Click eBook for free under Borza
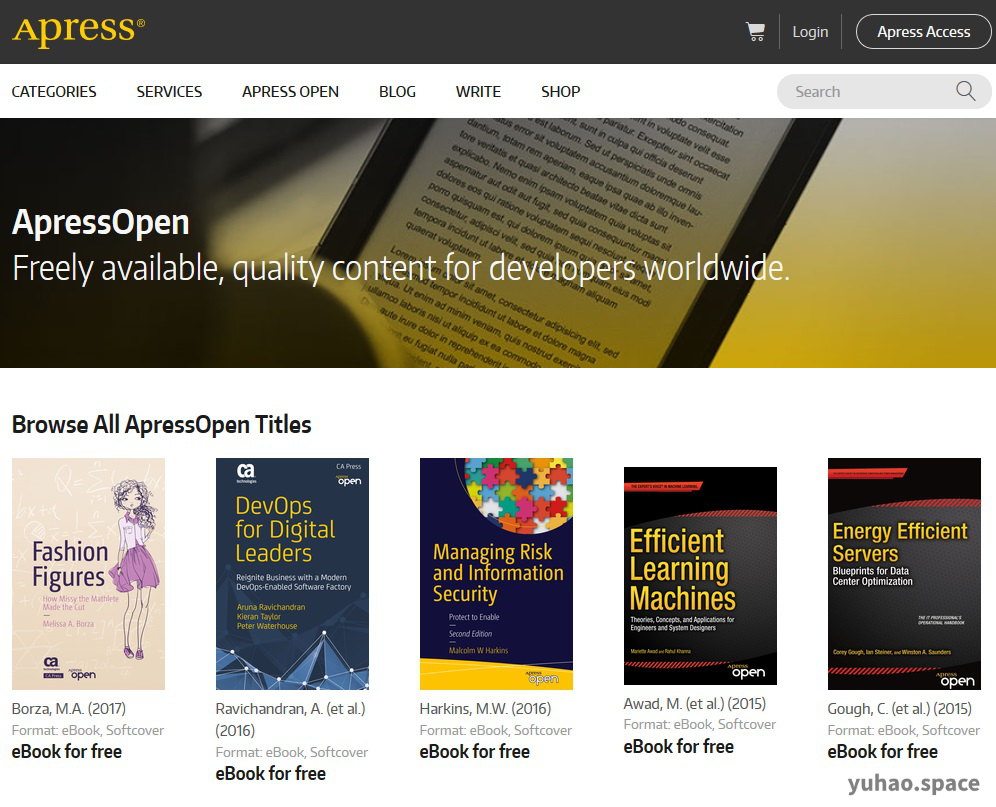The image size is (996, 807). pyautogui.click(x=67, y=751)
